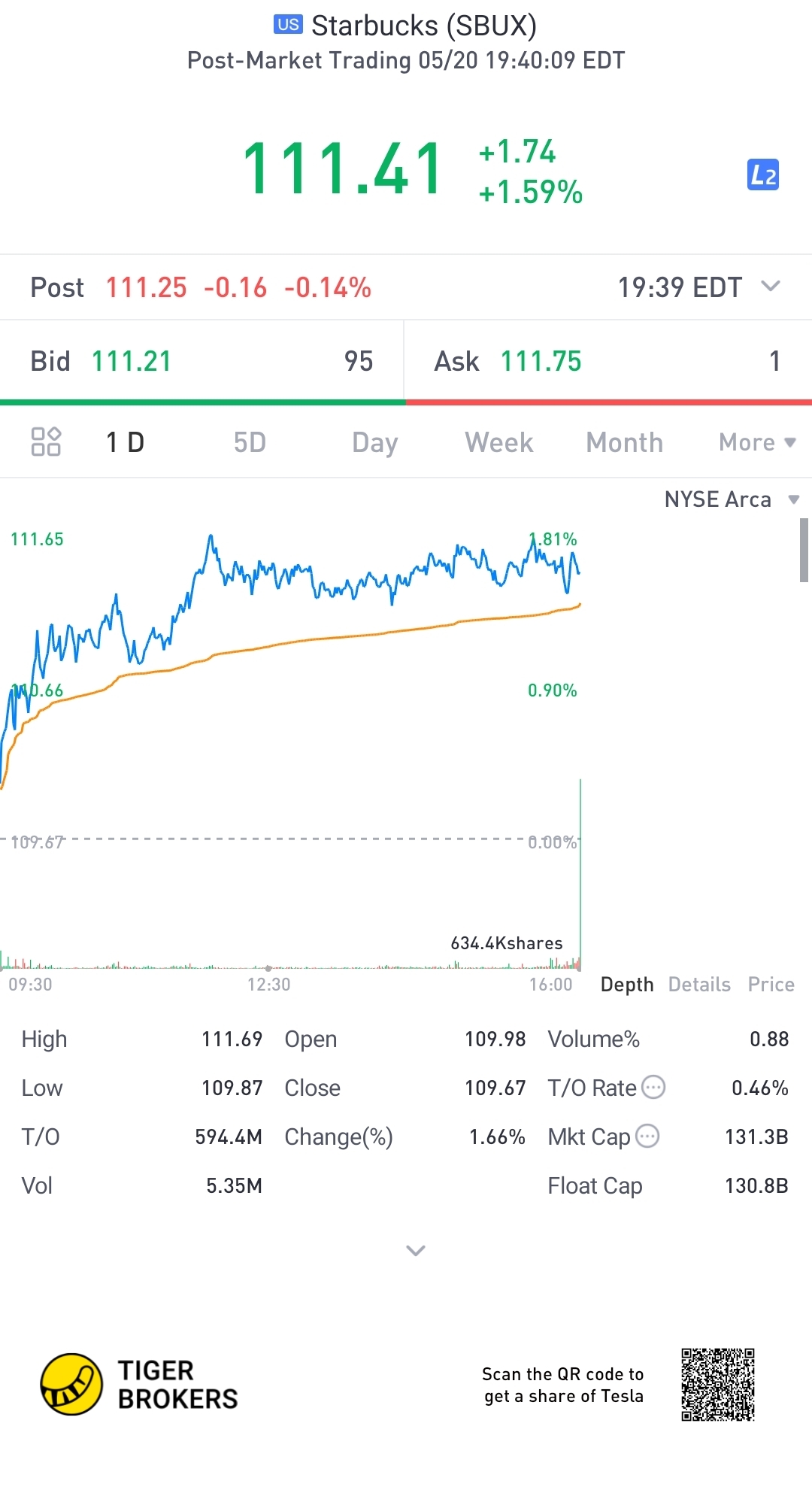812x1487 pixels.
Task: Switch to the Week chart tab
Action: (x=499, y=442)
